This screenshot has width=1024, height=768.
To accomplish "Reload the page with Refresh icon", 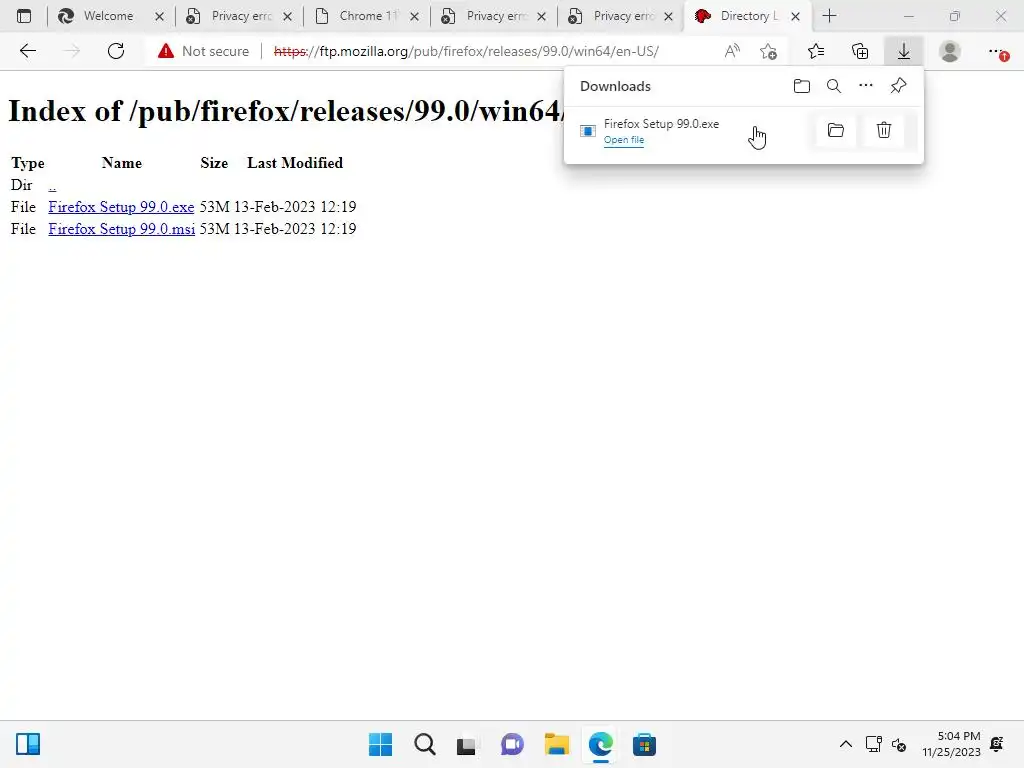I will tap(116, 51).
